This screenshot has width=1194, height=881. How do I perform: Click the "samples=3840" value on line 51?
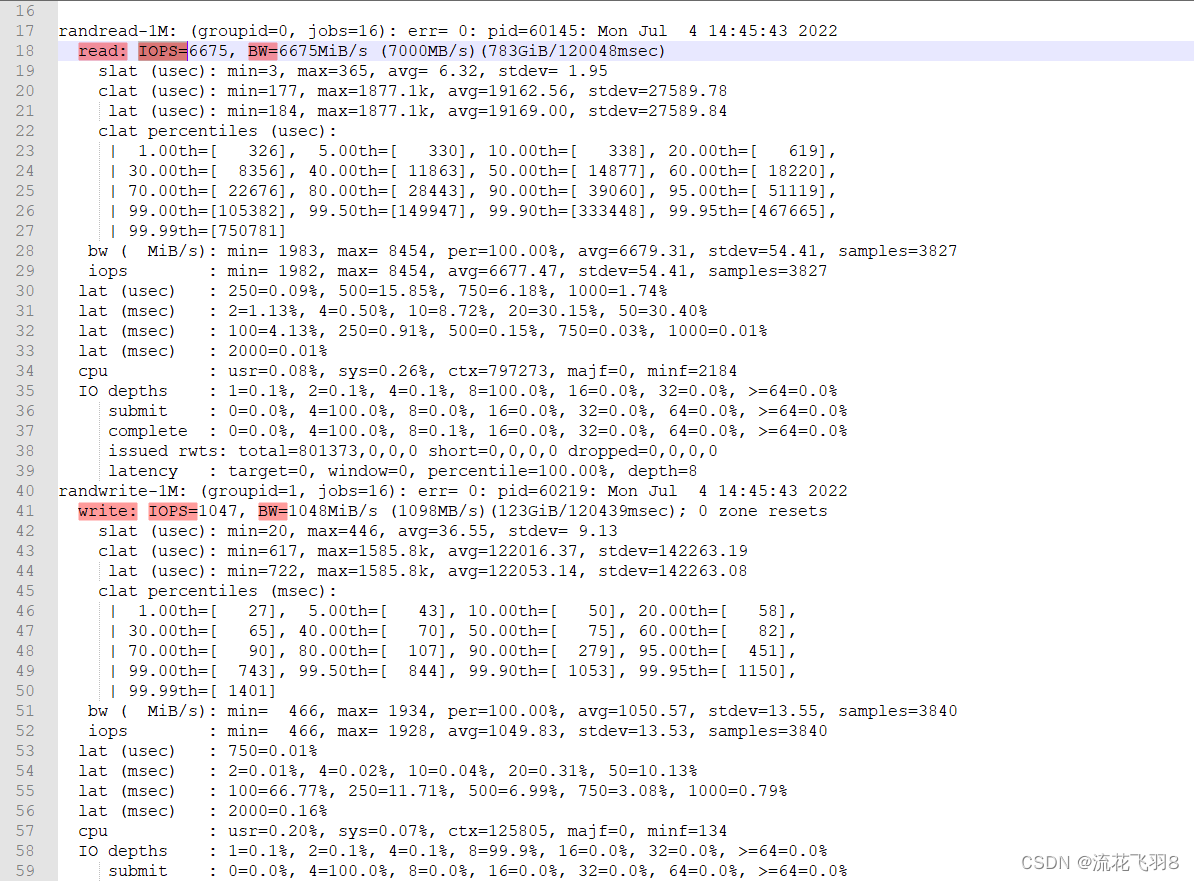(901, 710)
